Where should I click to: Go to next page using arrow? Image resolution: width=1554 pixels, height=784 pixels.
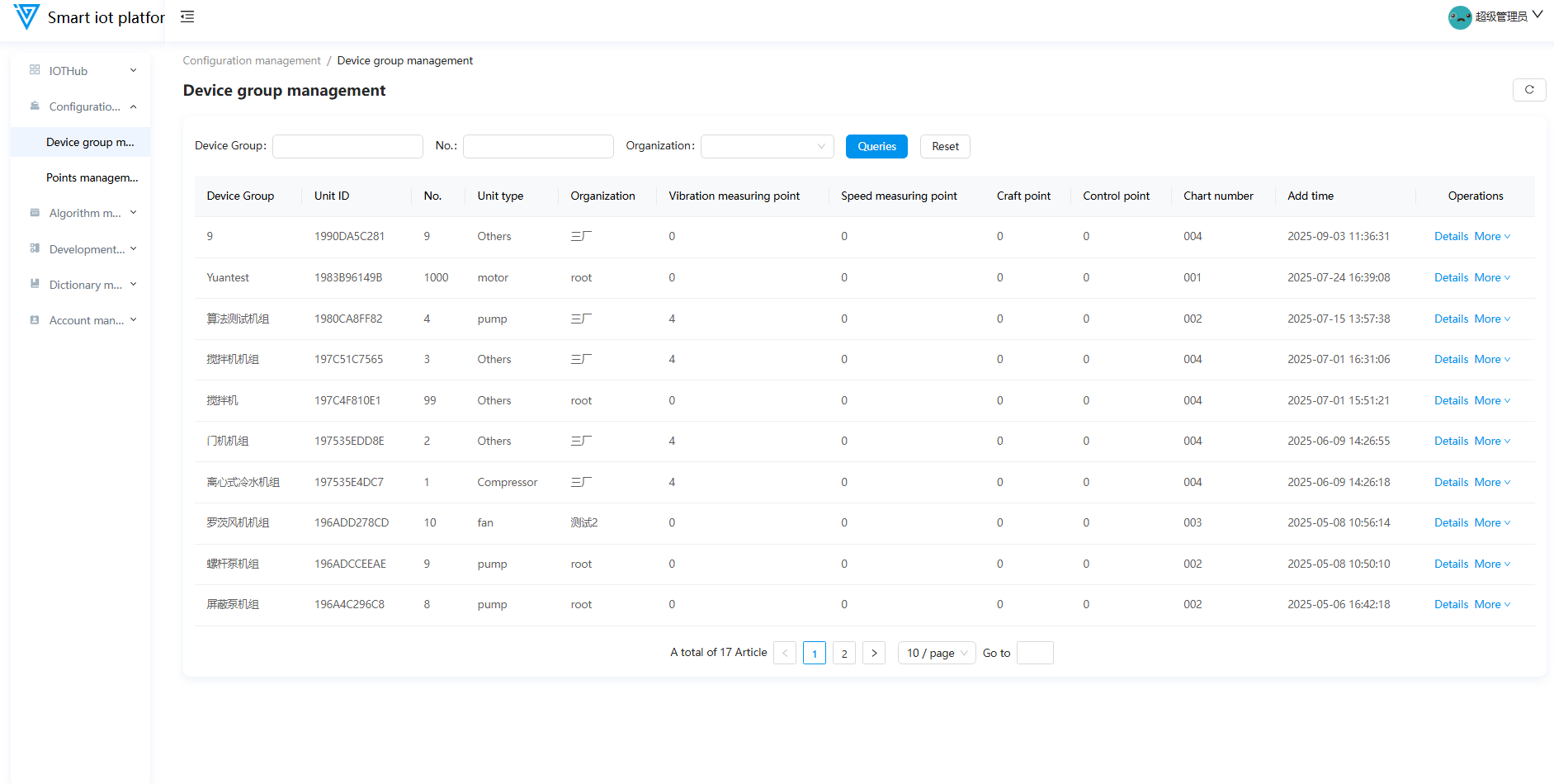(x=874, y=653)
